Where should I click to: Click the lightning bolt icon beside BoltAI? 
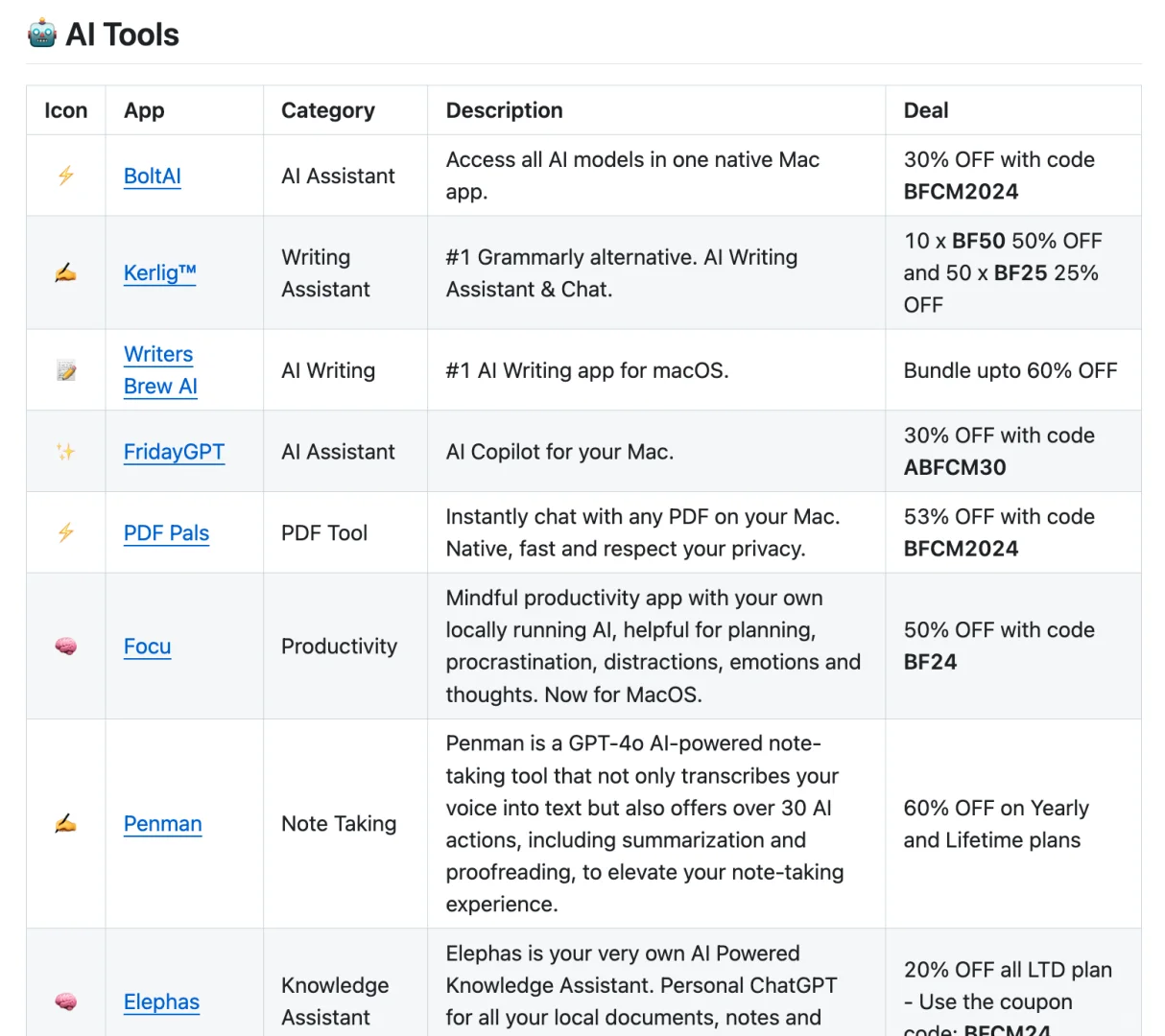click(65, 176)
